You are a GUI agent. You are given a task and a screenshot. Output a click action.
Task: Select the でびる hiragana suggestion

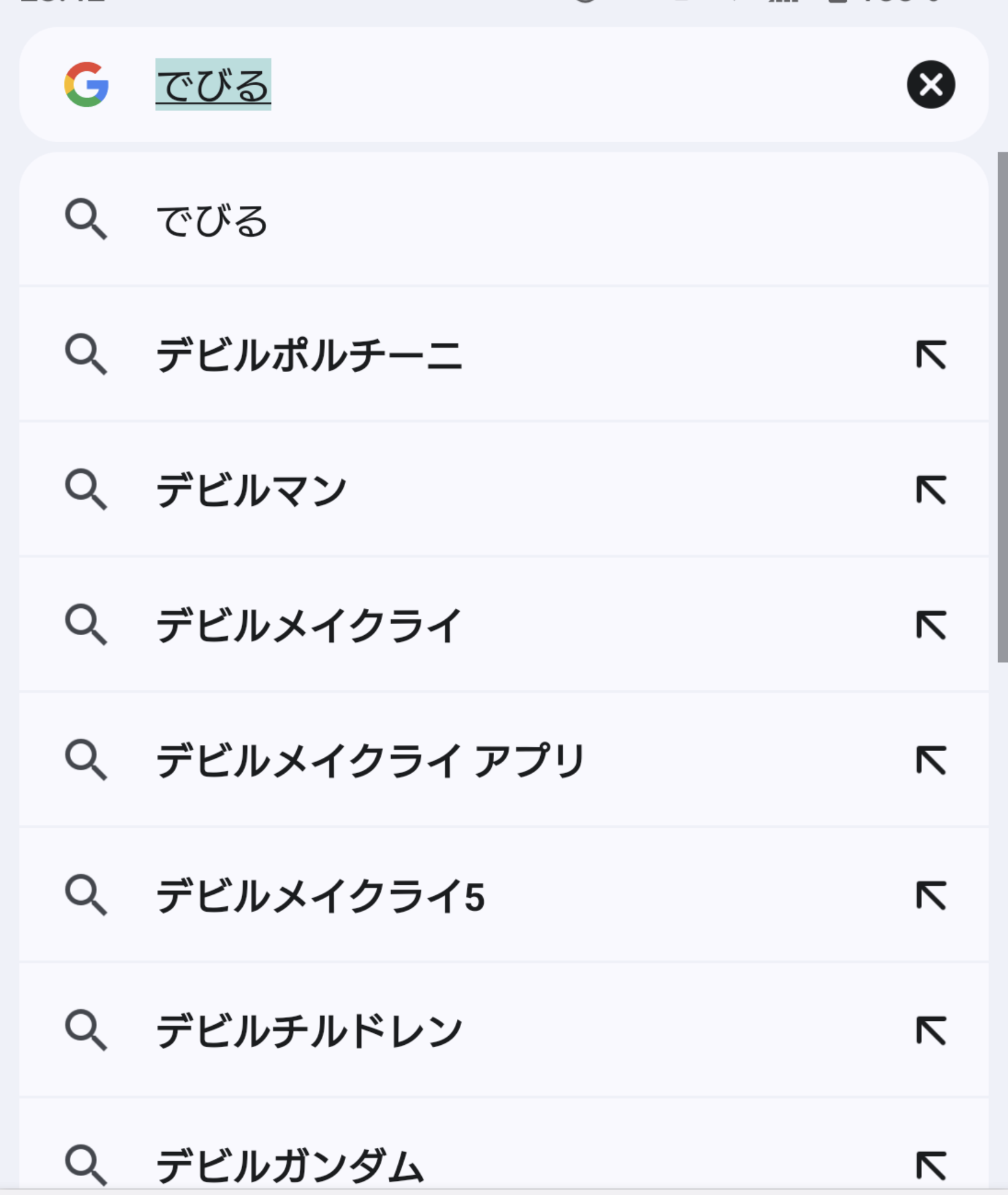click(503, 220)
